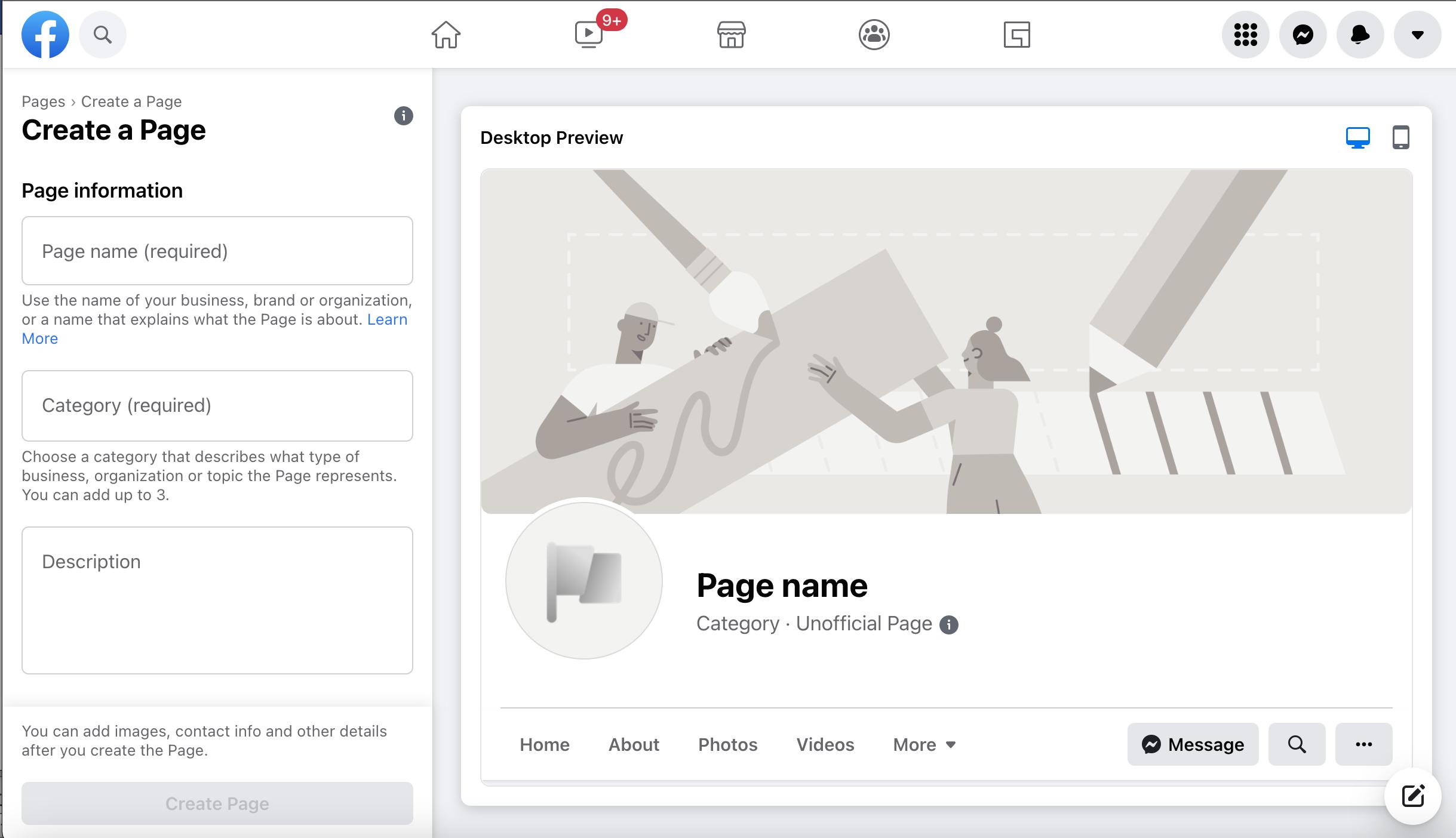Expand the More tab dropdown
Image resolution: width=1456 pixels, height=838 pixels.
pyautogui.click(x=924, y=744)
